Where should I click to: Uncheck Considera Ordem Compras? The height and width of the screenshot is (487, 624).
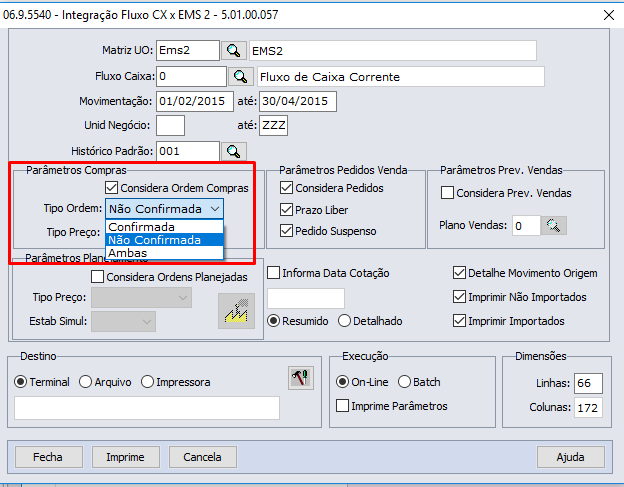tap(111, 188)
